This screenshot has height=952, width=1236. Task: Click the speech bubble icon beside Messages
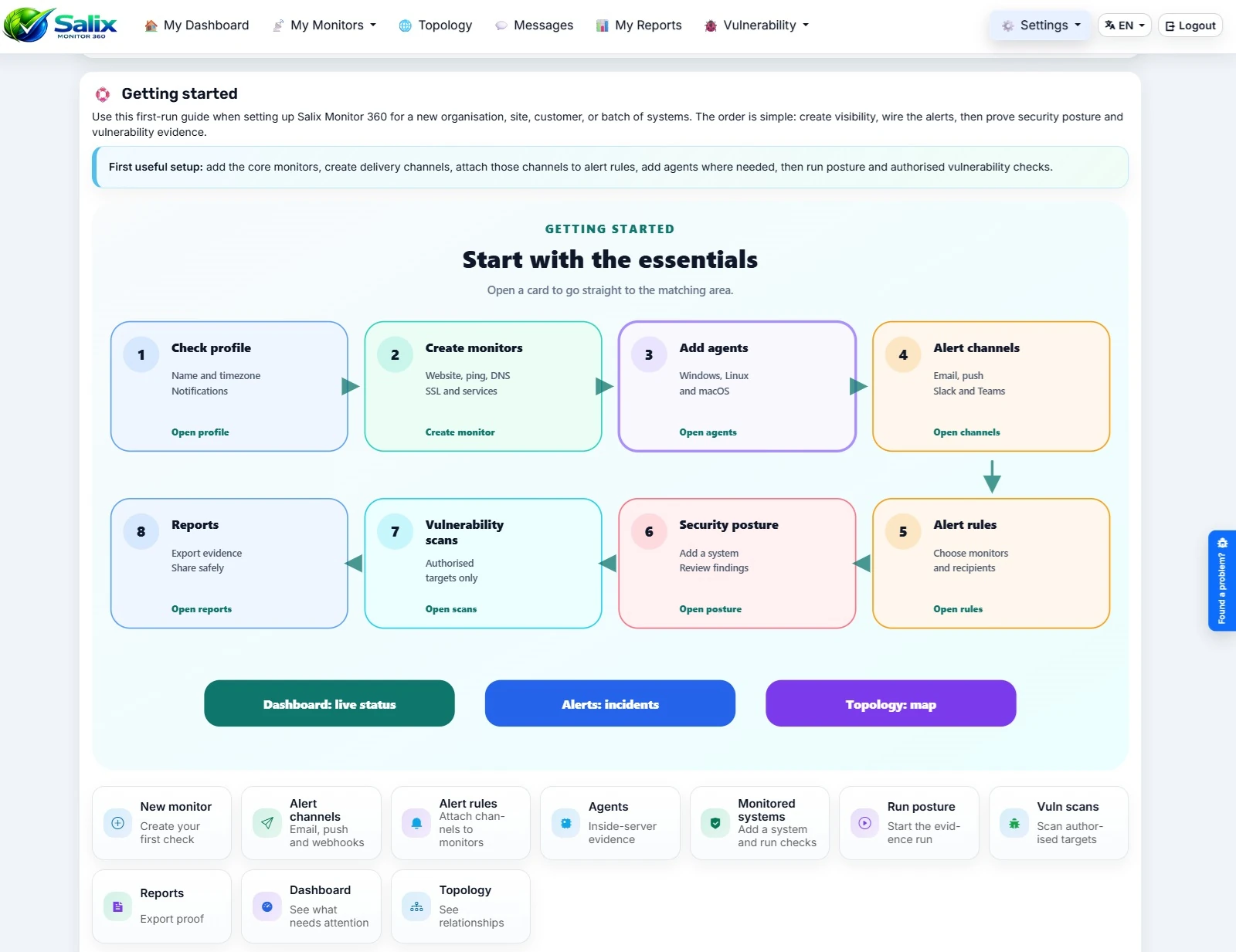(501, 25)
